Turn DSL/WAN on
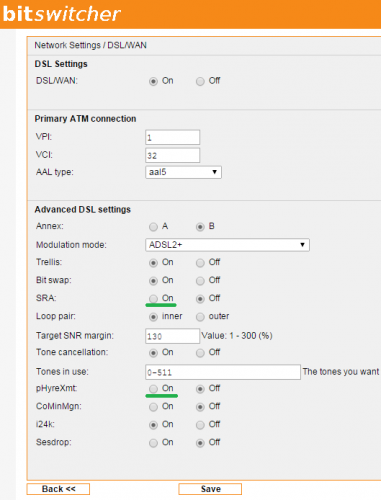The width and height of the screenshot is (381, 500). pos(153,81)
